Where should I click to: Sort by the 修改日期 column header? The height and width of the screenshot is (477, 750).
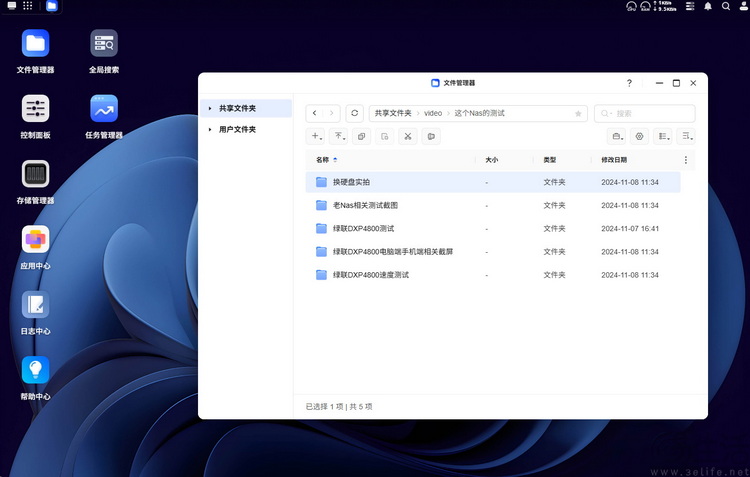click(614, 160)
